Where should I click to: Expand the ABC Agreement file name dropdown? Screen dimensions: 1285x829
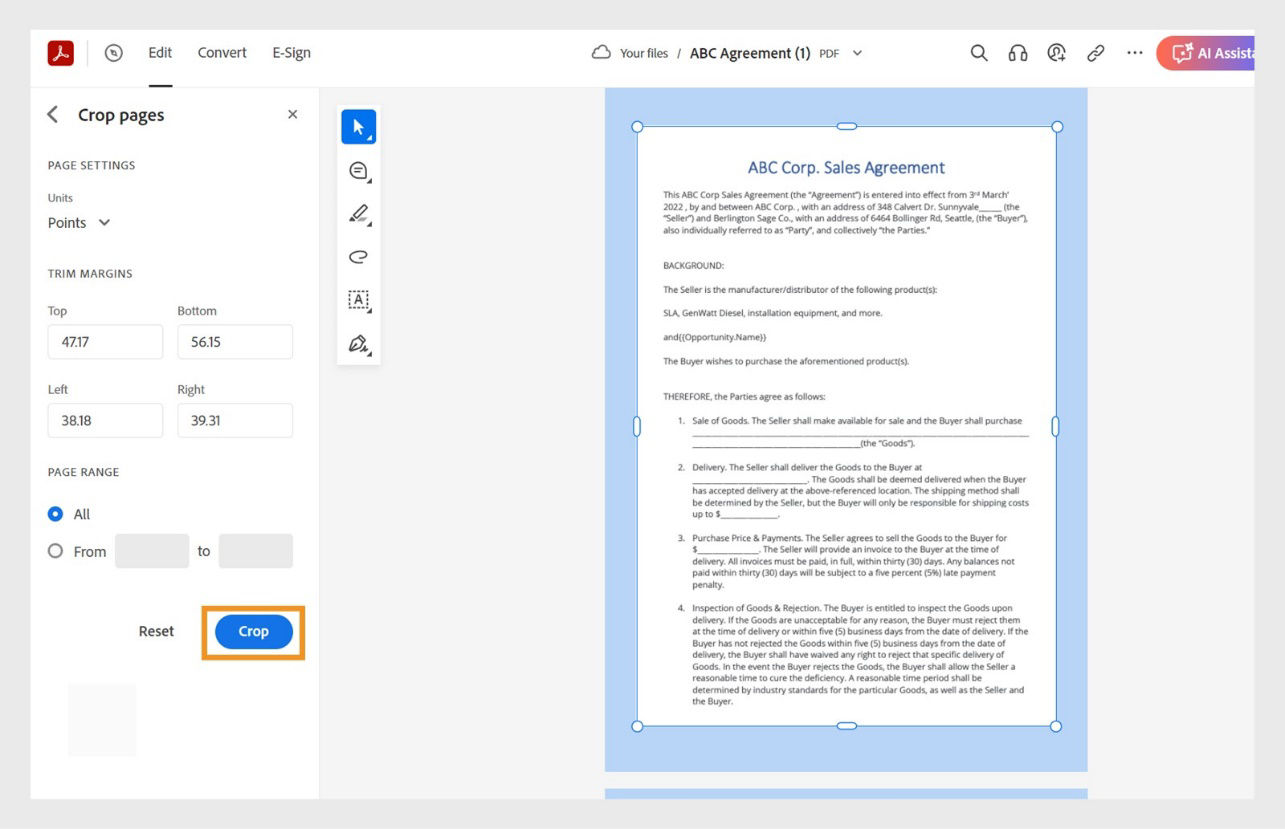click(x=856, y=53)
